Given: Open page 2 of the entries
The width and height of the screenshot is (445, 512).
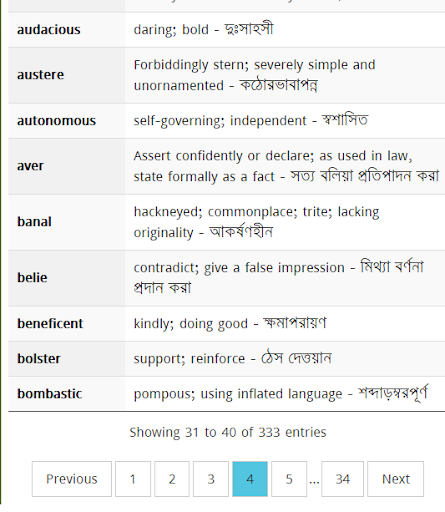Looking at the screenshot, I should click(172, 479).
